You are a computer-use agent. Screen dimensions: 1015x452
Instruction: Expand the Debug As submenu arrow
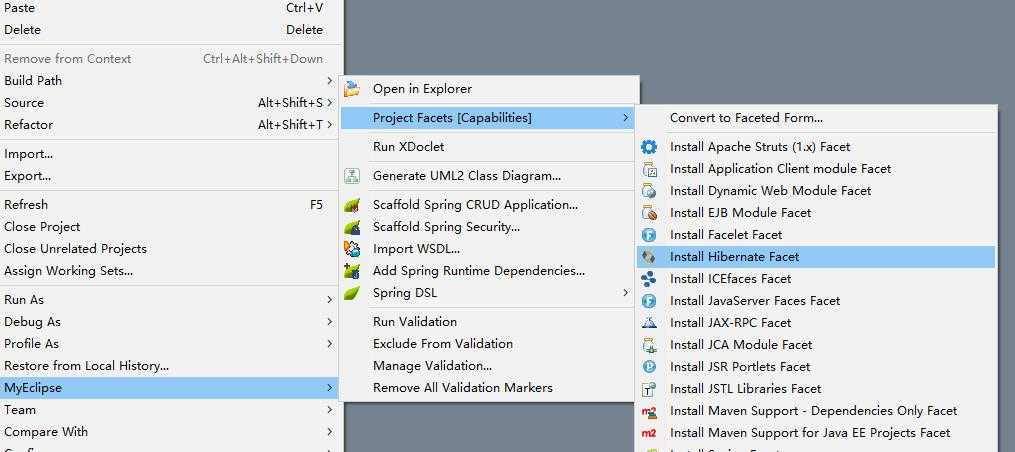329,321
